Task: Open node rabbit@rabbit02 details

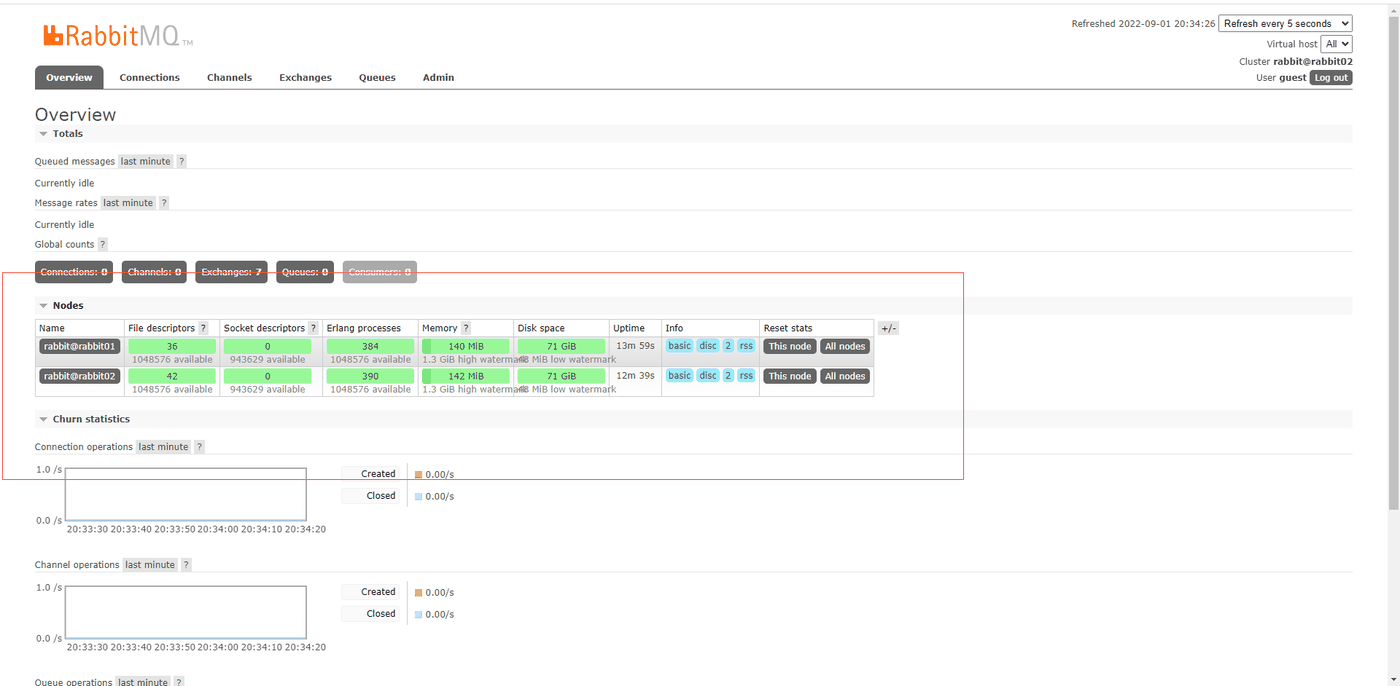Action: [80, 376]
